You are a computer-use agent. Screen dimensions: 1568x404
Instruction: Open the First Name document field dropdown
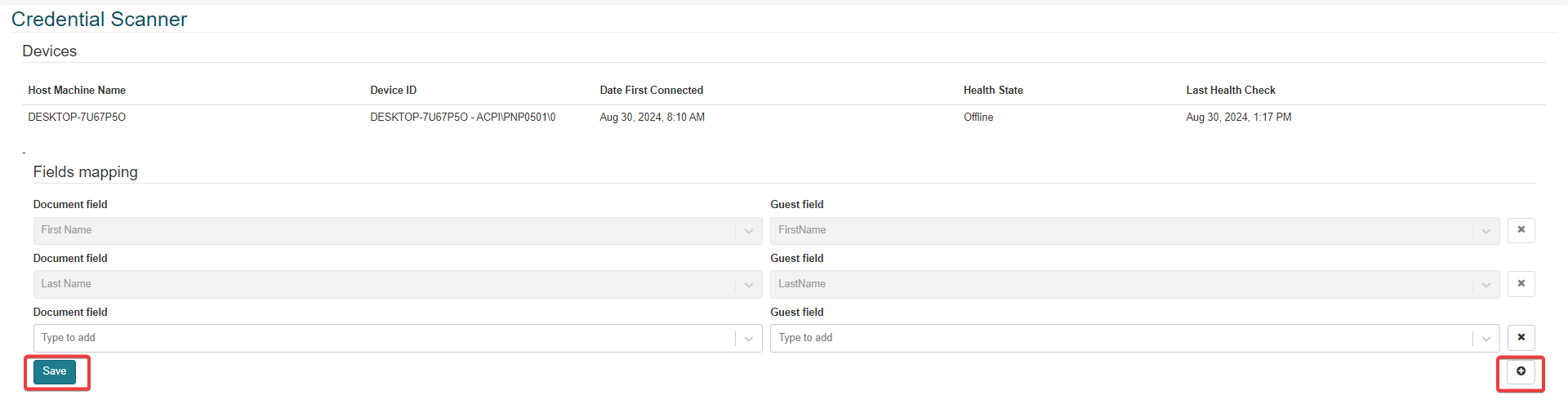tap(384, 231)
